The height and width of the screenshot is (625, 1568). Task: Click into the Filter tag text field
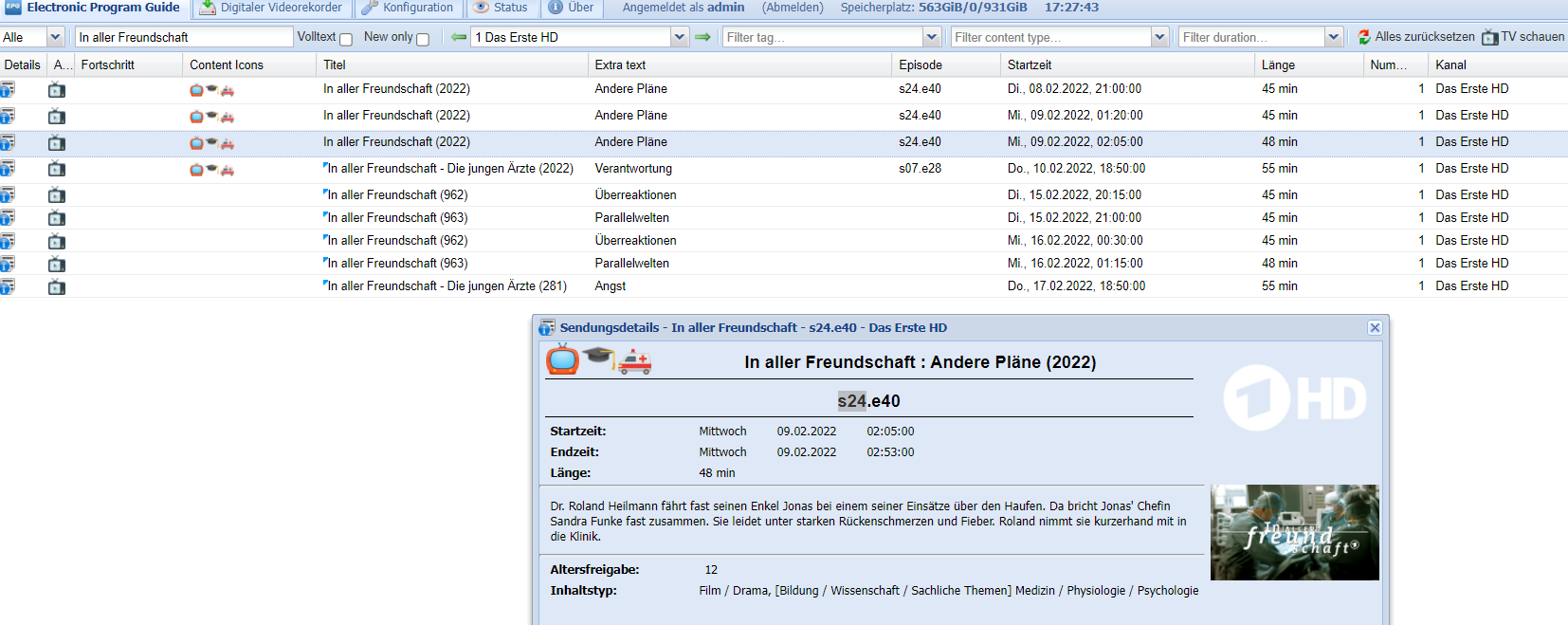823,37
